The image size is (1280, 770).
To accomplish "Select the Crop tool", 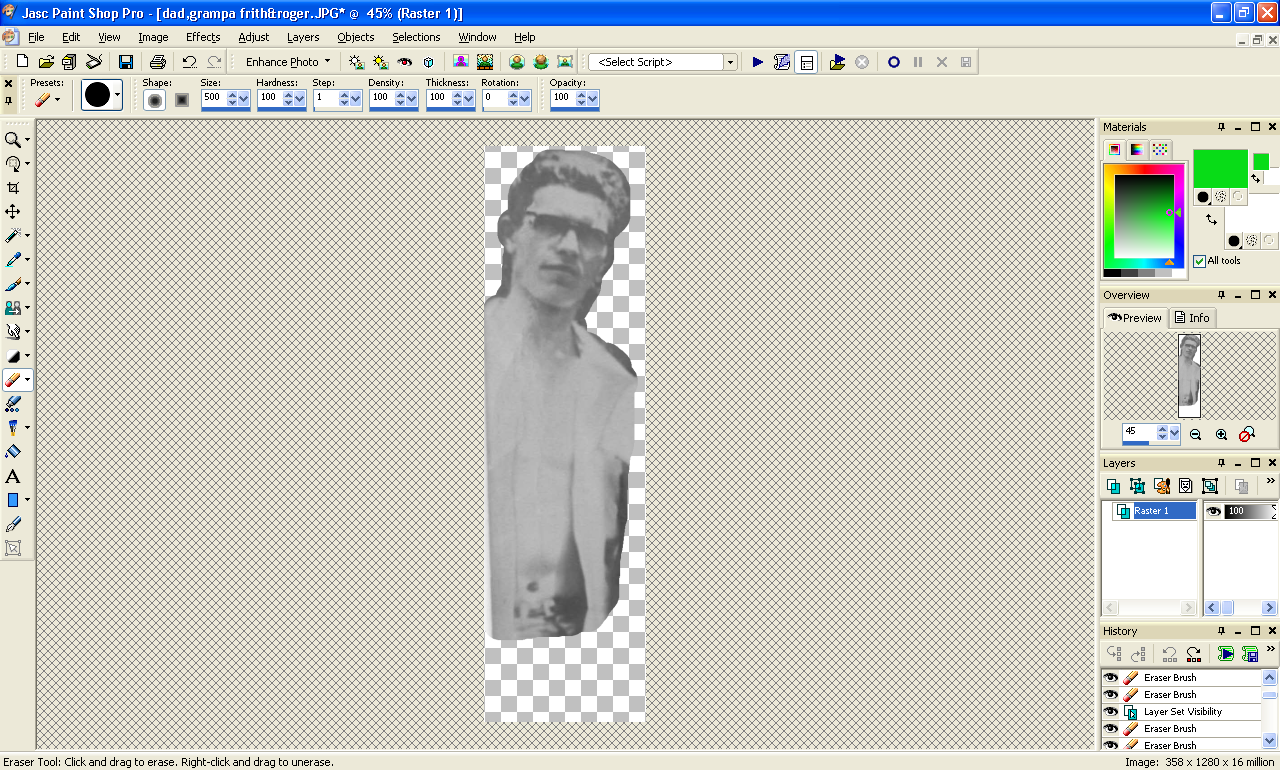I will [13, 188].
